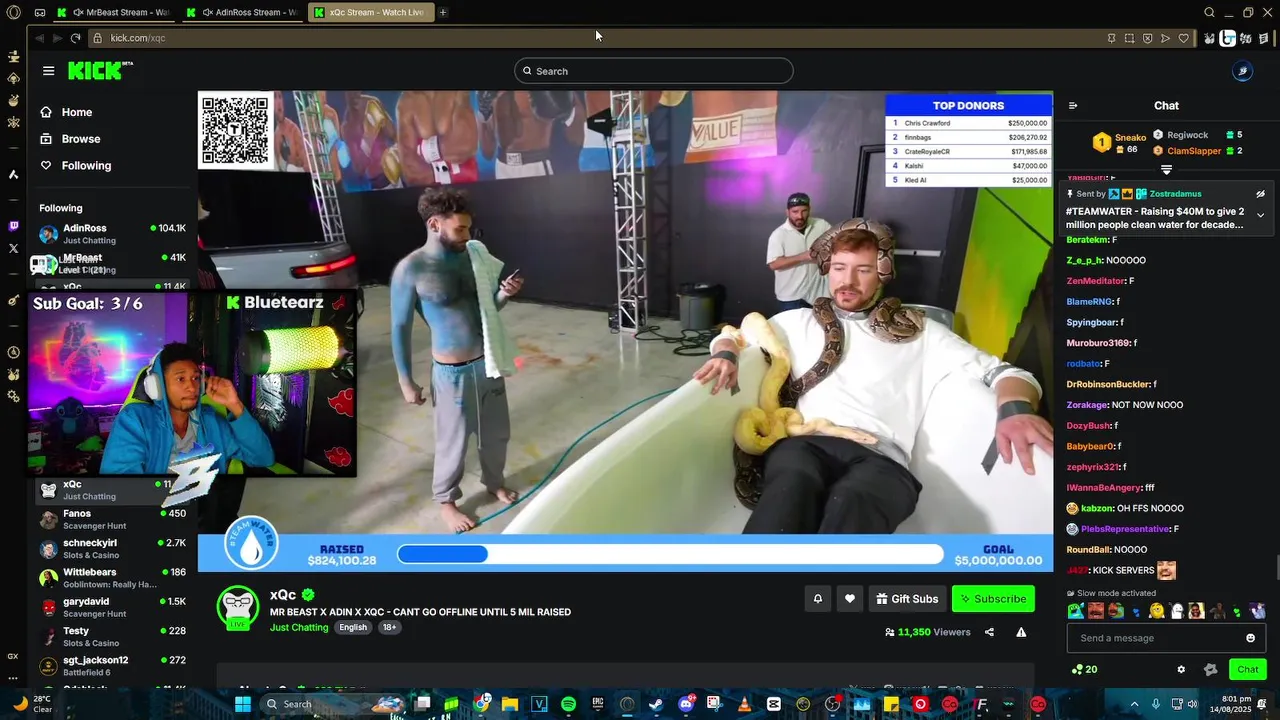1280x720 pixels.
Task: Open X icon in Opera sidebar
Action: [x=13, y=248]
